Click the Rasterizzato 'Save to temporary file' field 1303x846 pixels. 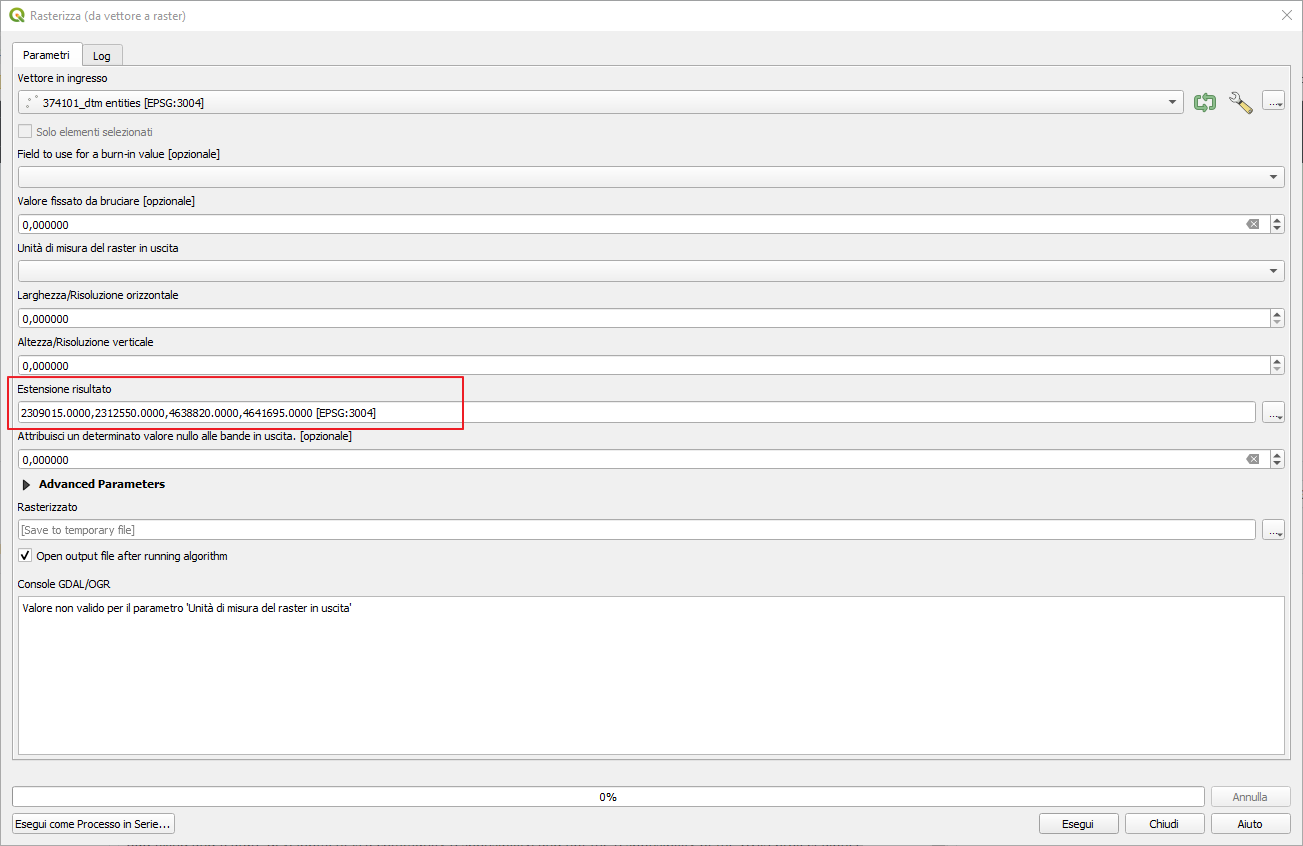pos(637,530)
